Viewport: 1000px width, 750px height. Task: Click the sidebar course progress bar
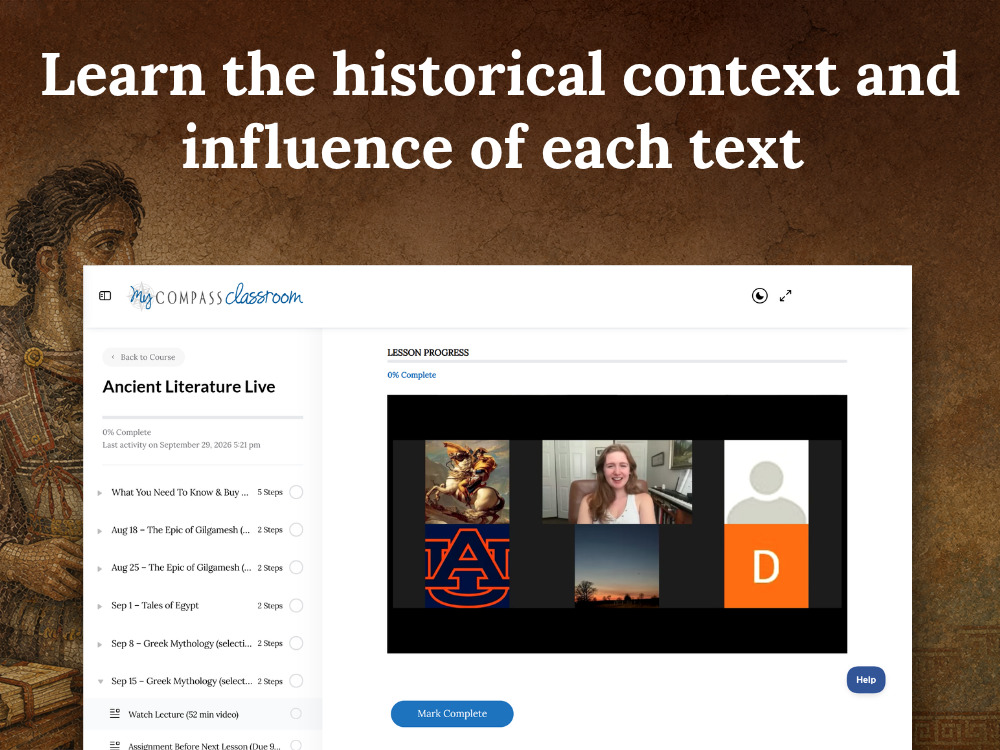(203, 418)
